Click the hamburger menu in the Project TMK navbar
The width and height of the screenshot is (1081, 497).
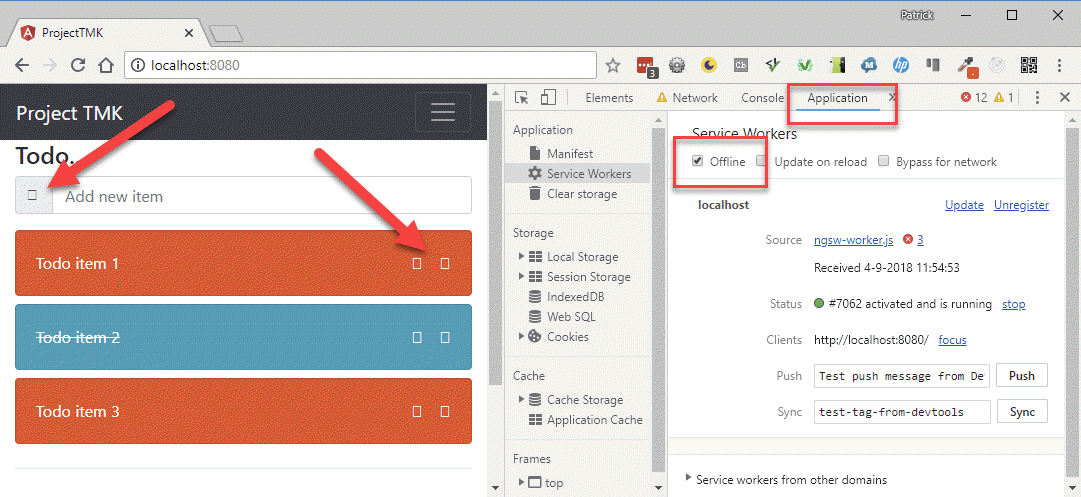(x=442, y=113)
